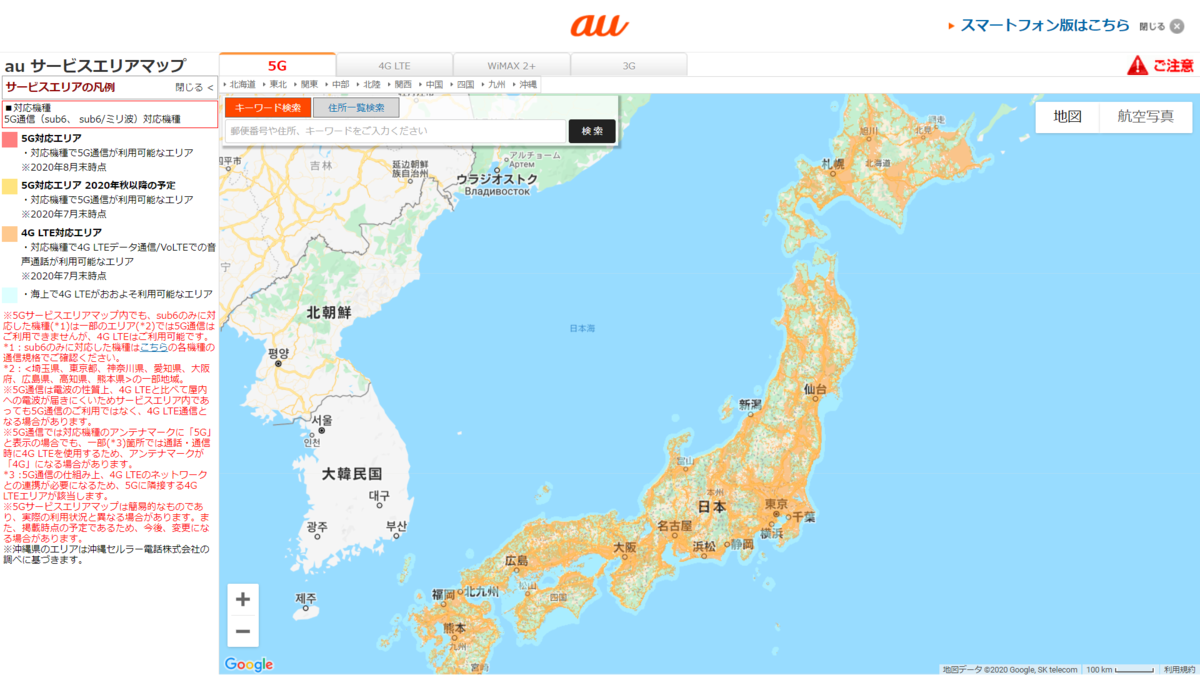Switch to the WiMAX 2+ tab

coord(512,65)
